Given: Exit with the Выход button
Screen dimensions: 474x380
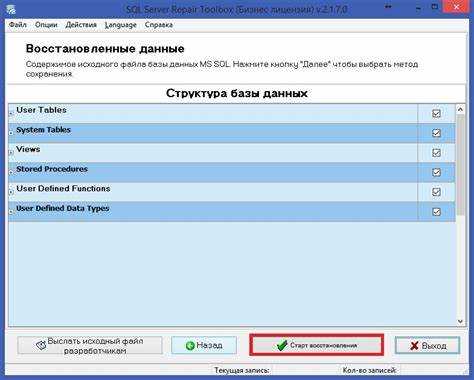Looking at the screenshot, I should (x=428, y=346).
